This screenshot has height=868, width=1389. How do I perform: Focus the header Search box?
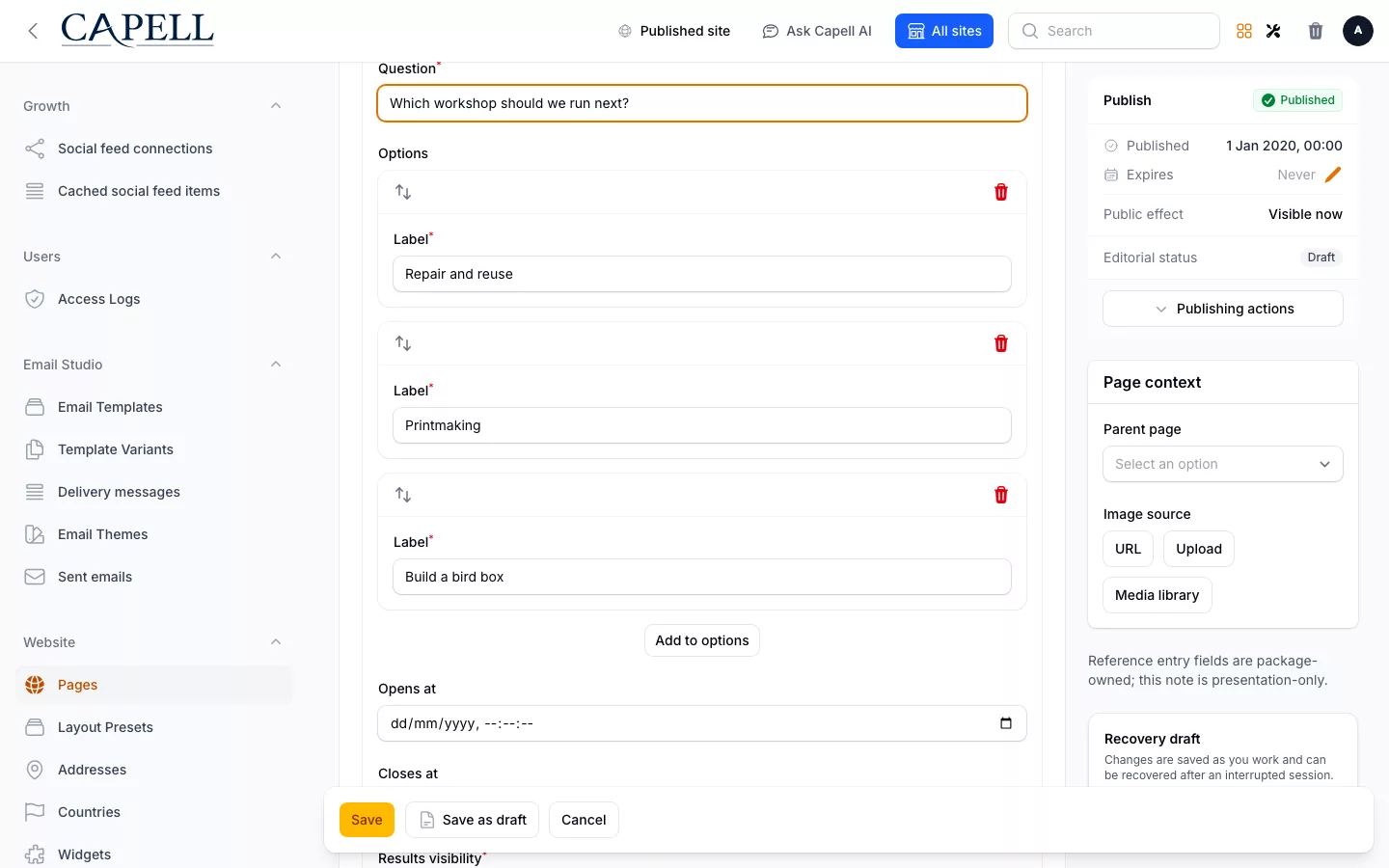1114,31
